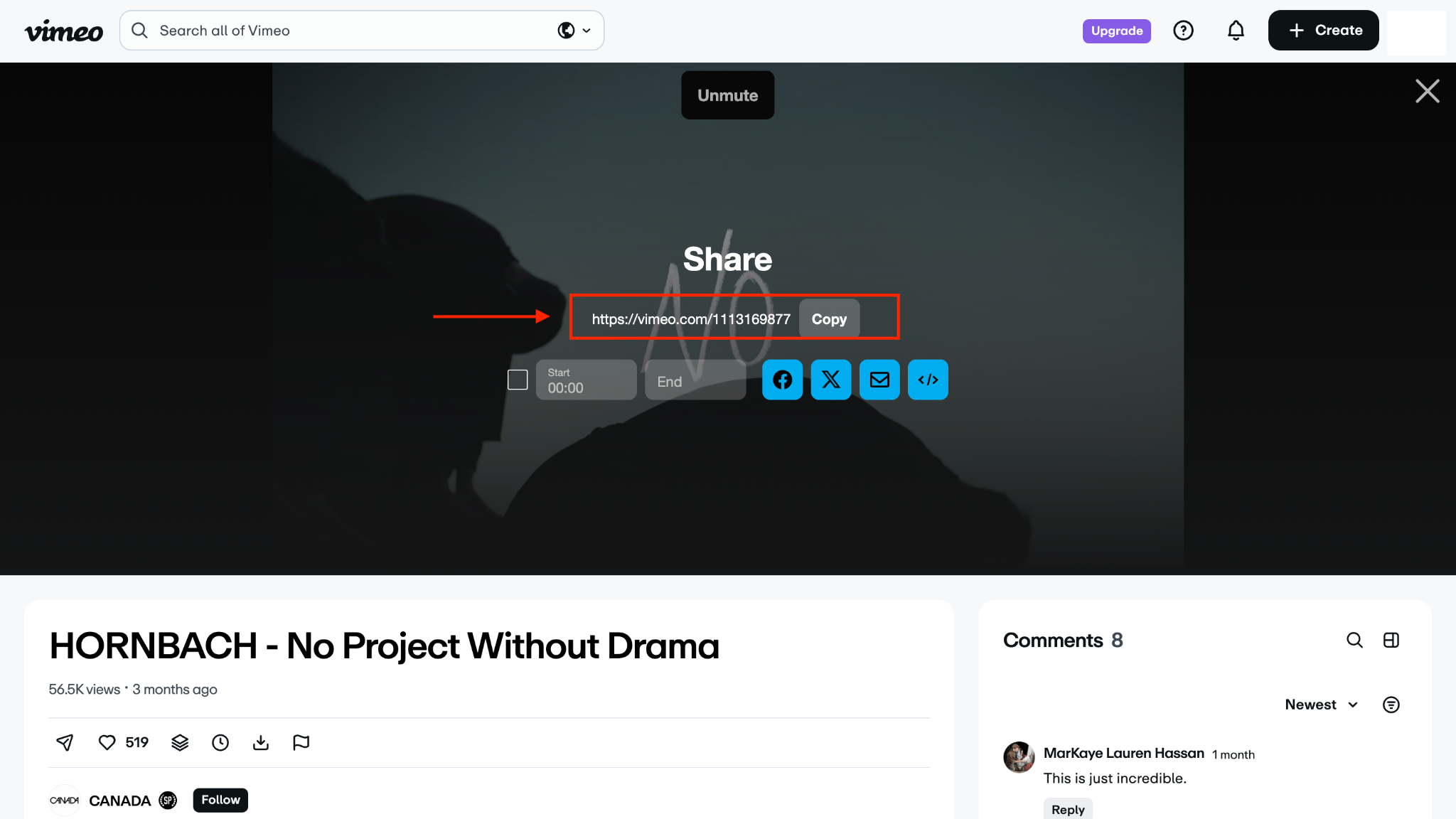
Task: Toggle comments panel layout
Action: tap(1391, 640)
